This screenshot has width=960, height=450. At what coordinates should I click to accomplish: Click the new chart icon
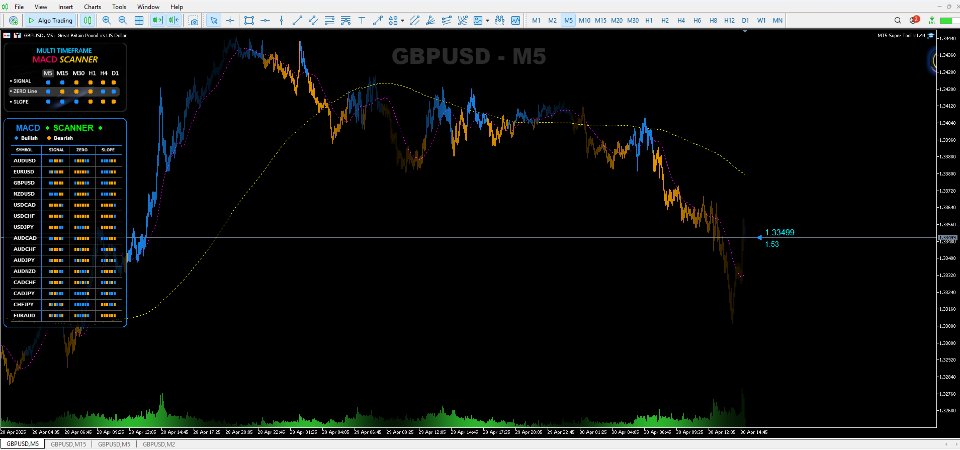coord(13,20)
